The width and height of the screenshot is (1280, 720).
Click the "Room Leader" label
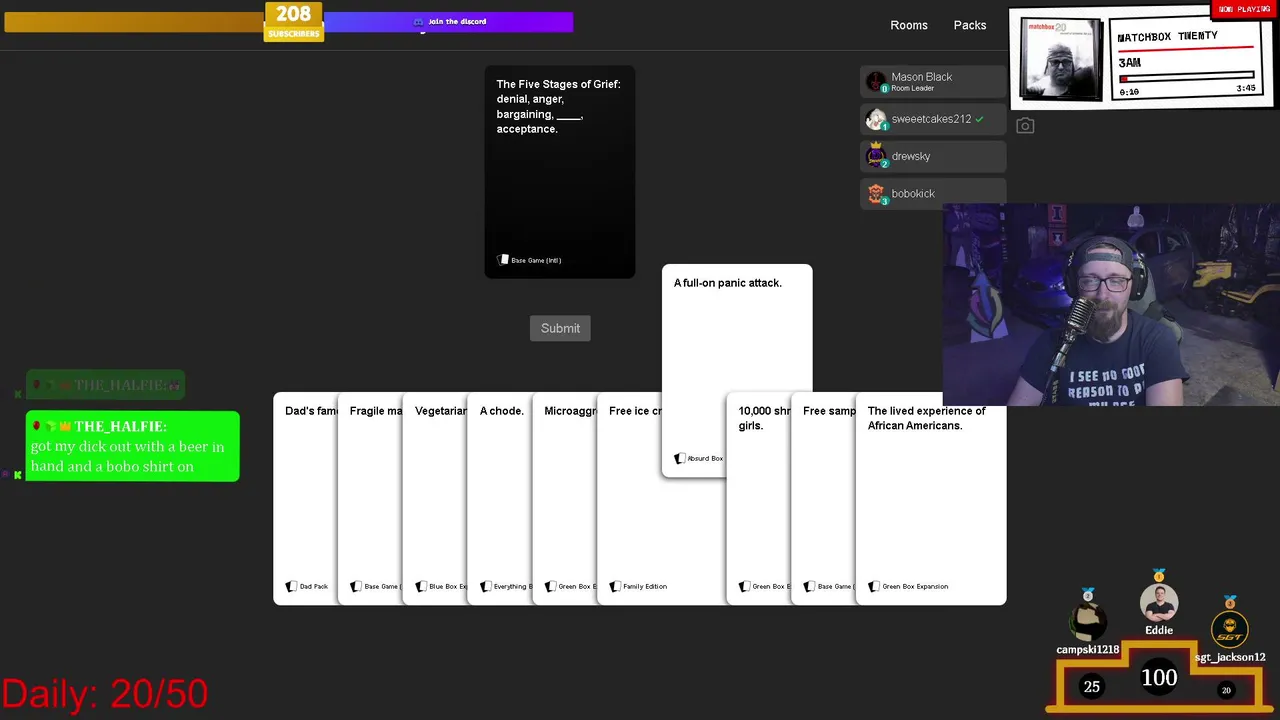pos(912,89)
